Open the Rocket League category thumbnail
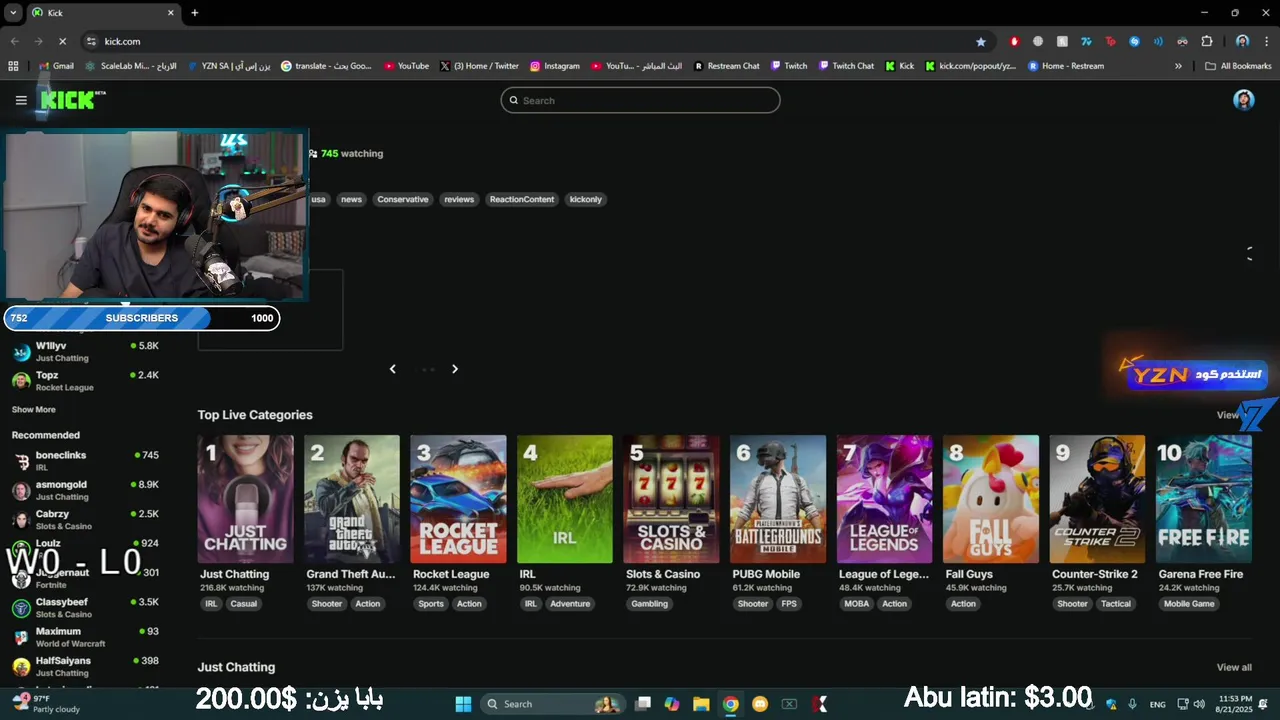 pyautogui.click(x=458, y=499)
